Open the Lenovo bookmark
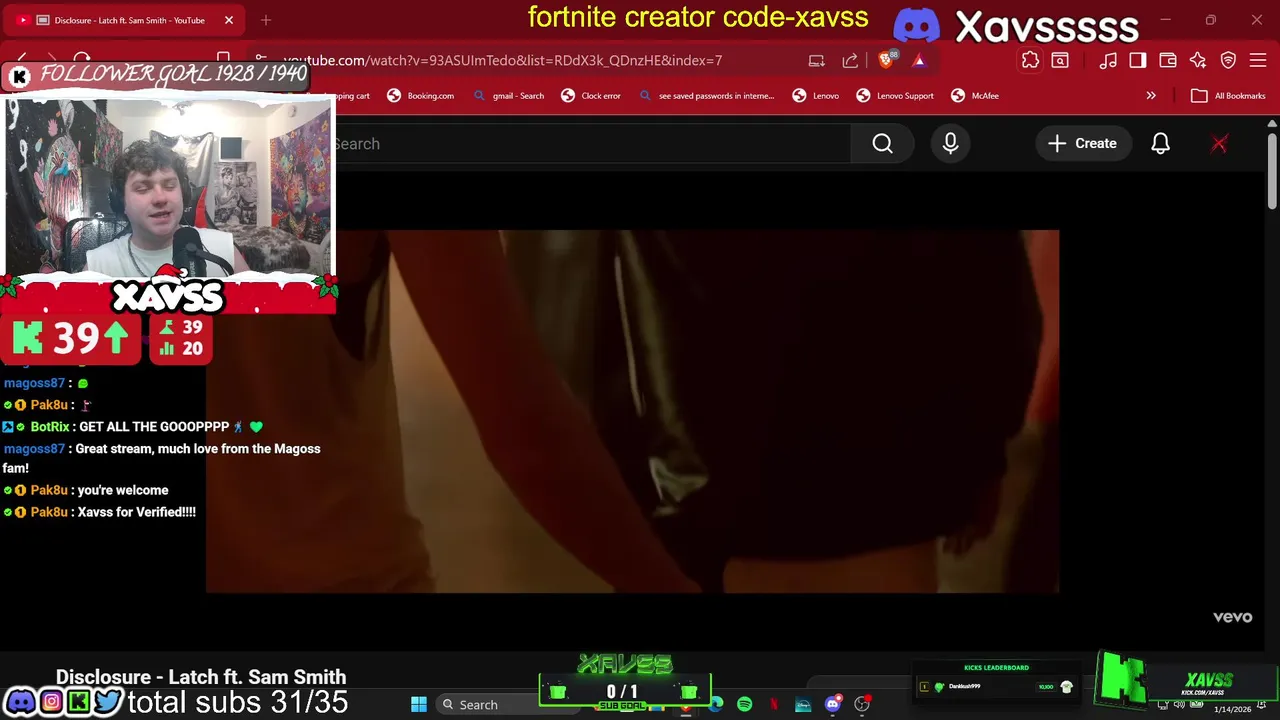Screen dimensions: 1280x720 coord(816,96)
